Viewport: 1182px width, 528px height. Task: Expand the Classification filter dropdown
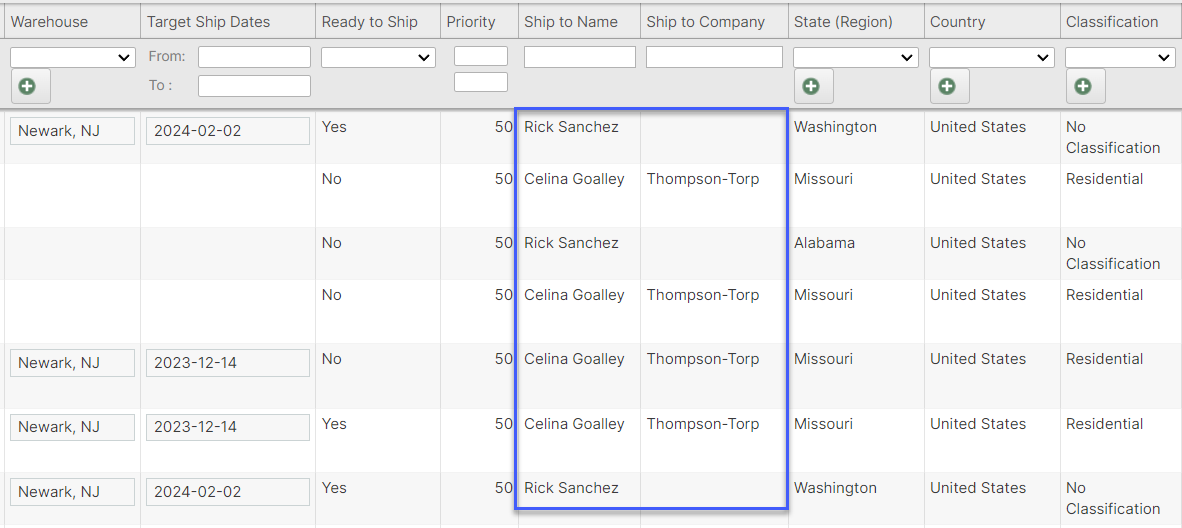[x=1120, y=58]
